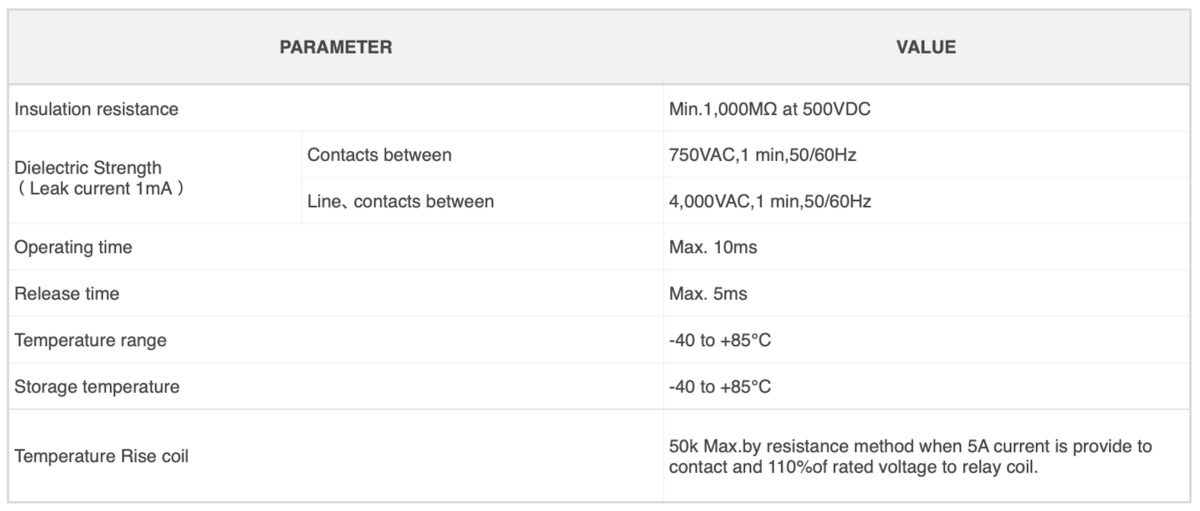Click the Temperature range -40 to +85°C value
Viewport: 1200px width, 511px height.
720,340
